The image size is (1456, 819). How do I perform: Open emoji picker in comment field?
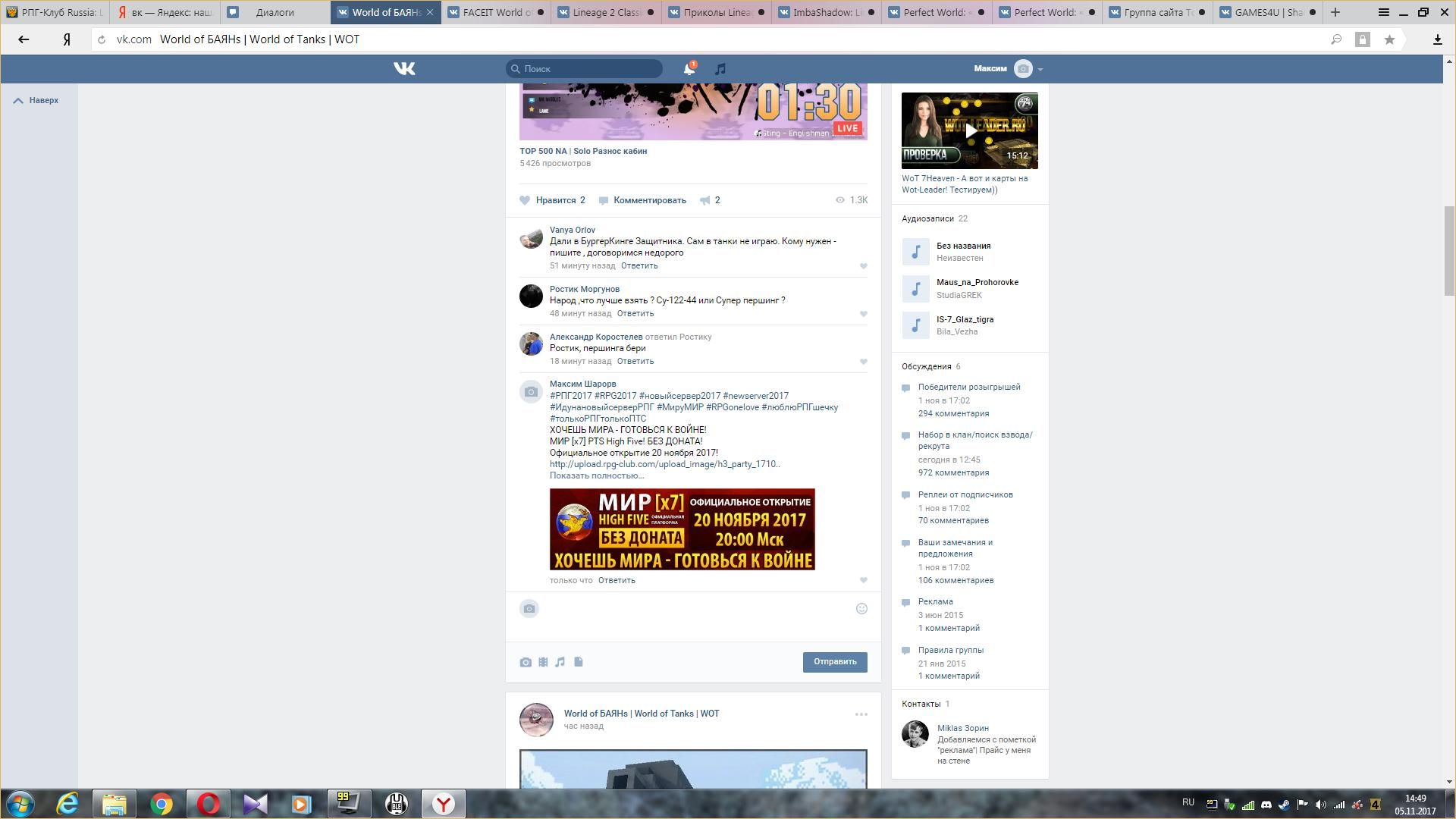pos(861,609)
